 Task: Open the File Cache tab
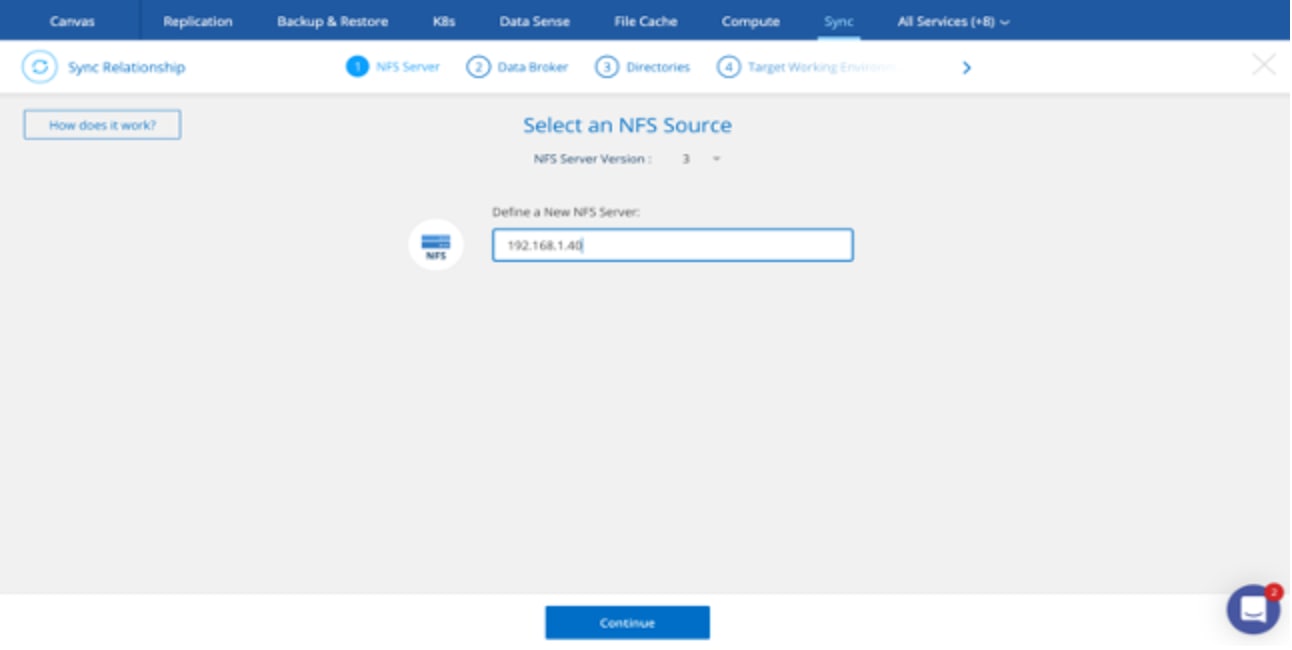[x=645, y=21]
